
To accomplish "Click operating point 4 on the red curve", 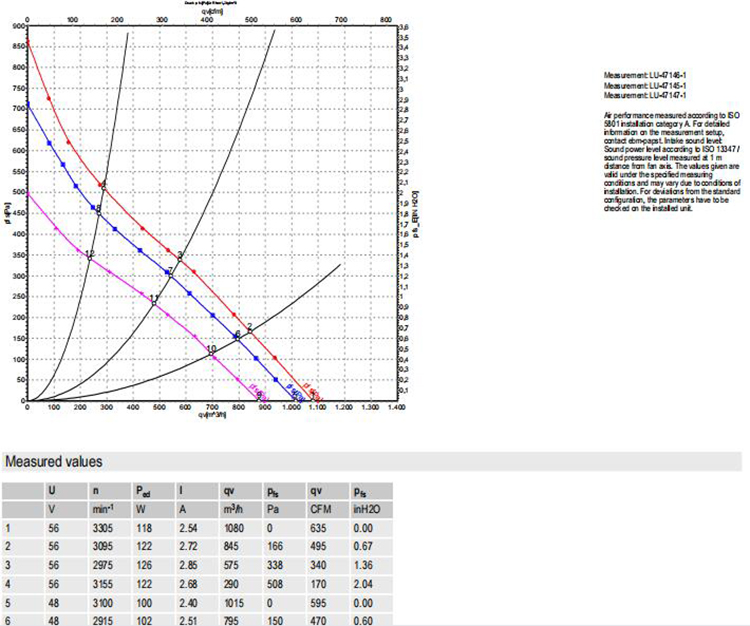I will click(103, 186).
